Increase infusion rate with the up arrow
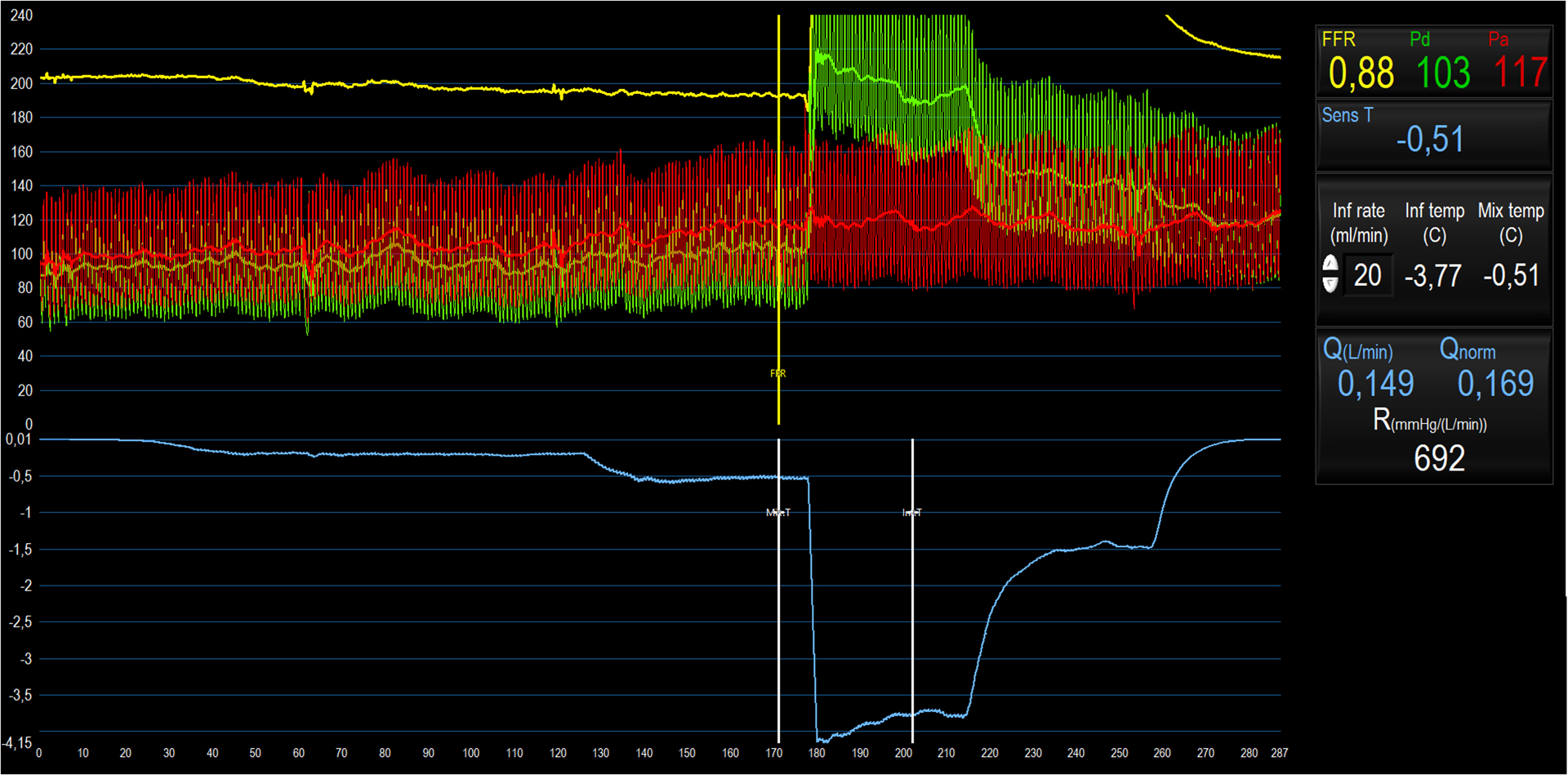 coord(1330,264)
